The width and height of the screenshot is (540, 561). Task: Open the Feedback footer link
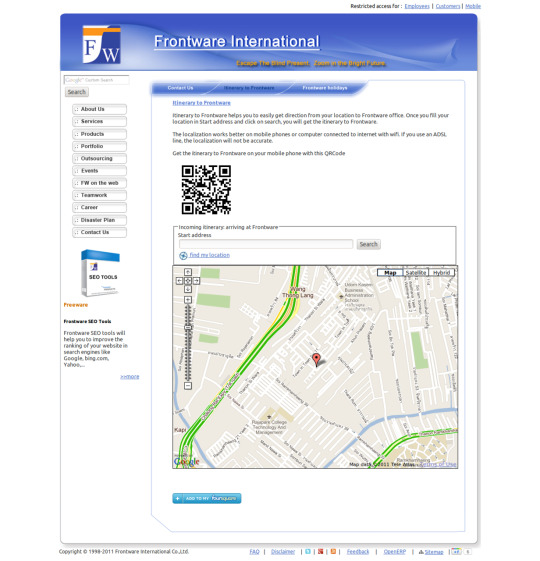click(358, 552)
